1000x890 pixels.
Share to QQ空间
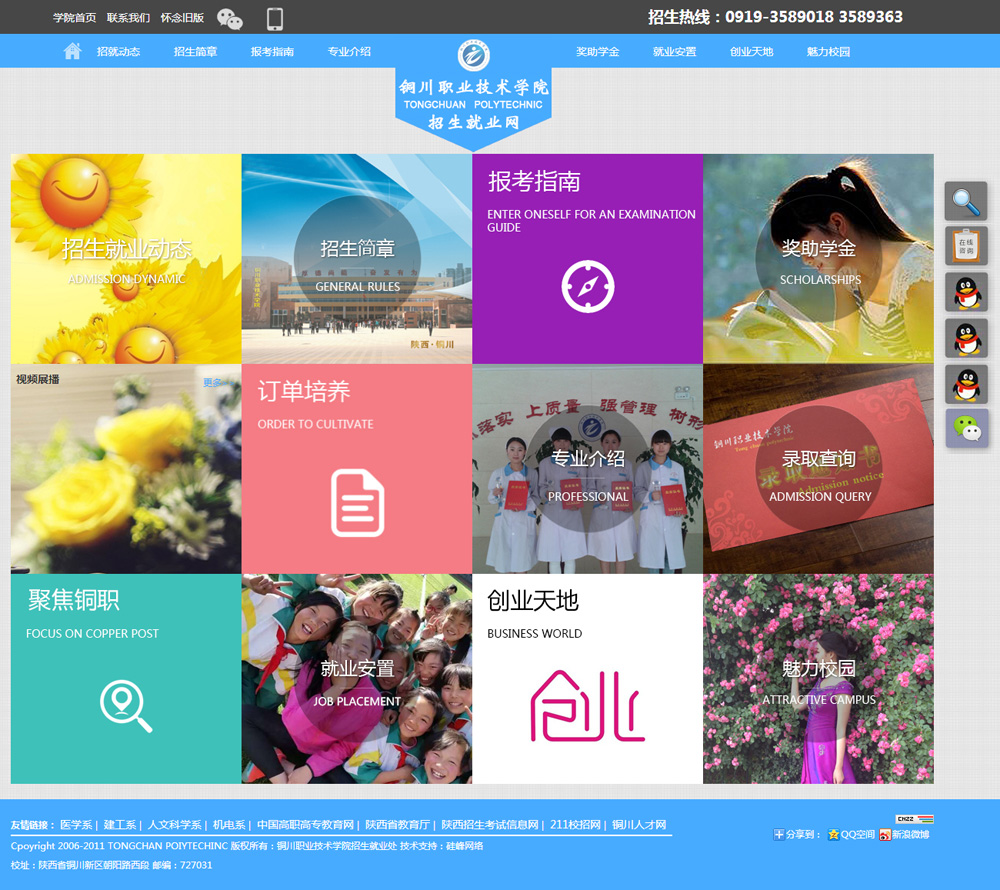(x=850, y=834)
